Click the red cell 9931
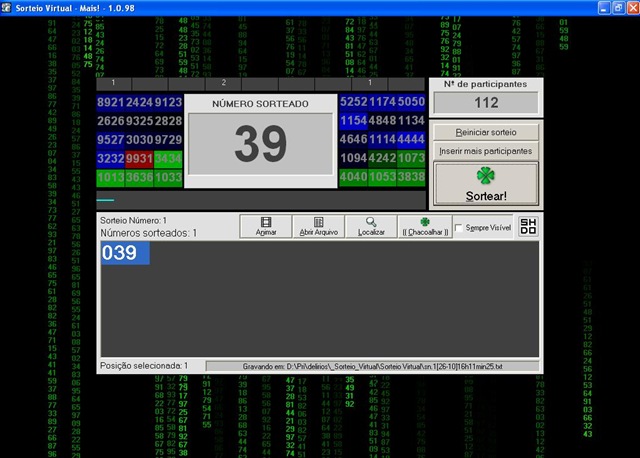This screenshot has width=640, height=458. 139,159
